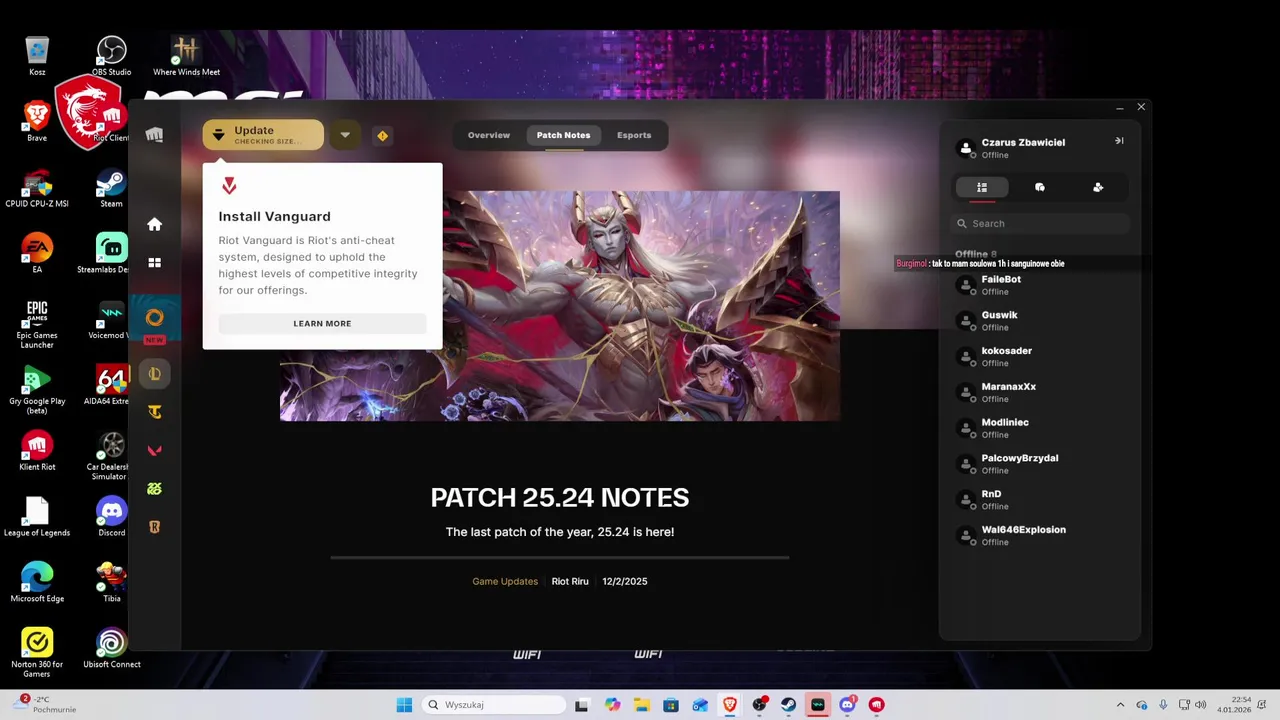Click Czarus Zbawiciel profile avatar
Image resolution: width=1280 pixels, height=720 pixels.
pos(966,148)
